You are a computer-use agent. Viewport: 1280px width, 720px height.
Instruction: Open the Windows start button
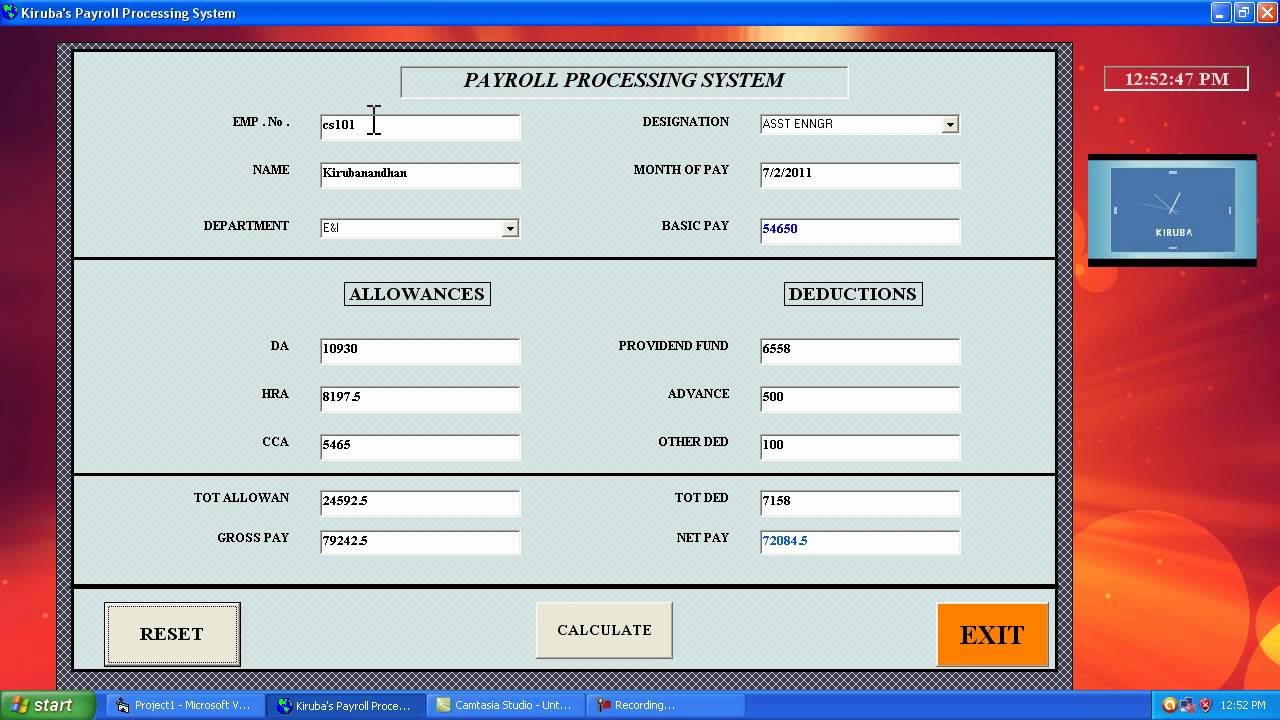point(48,705)
